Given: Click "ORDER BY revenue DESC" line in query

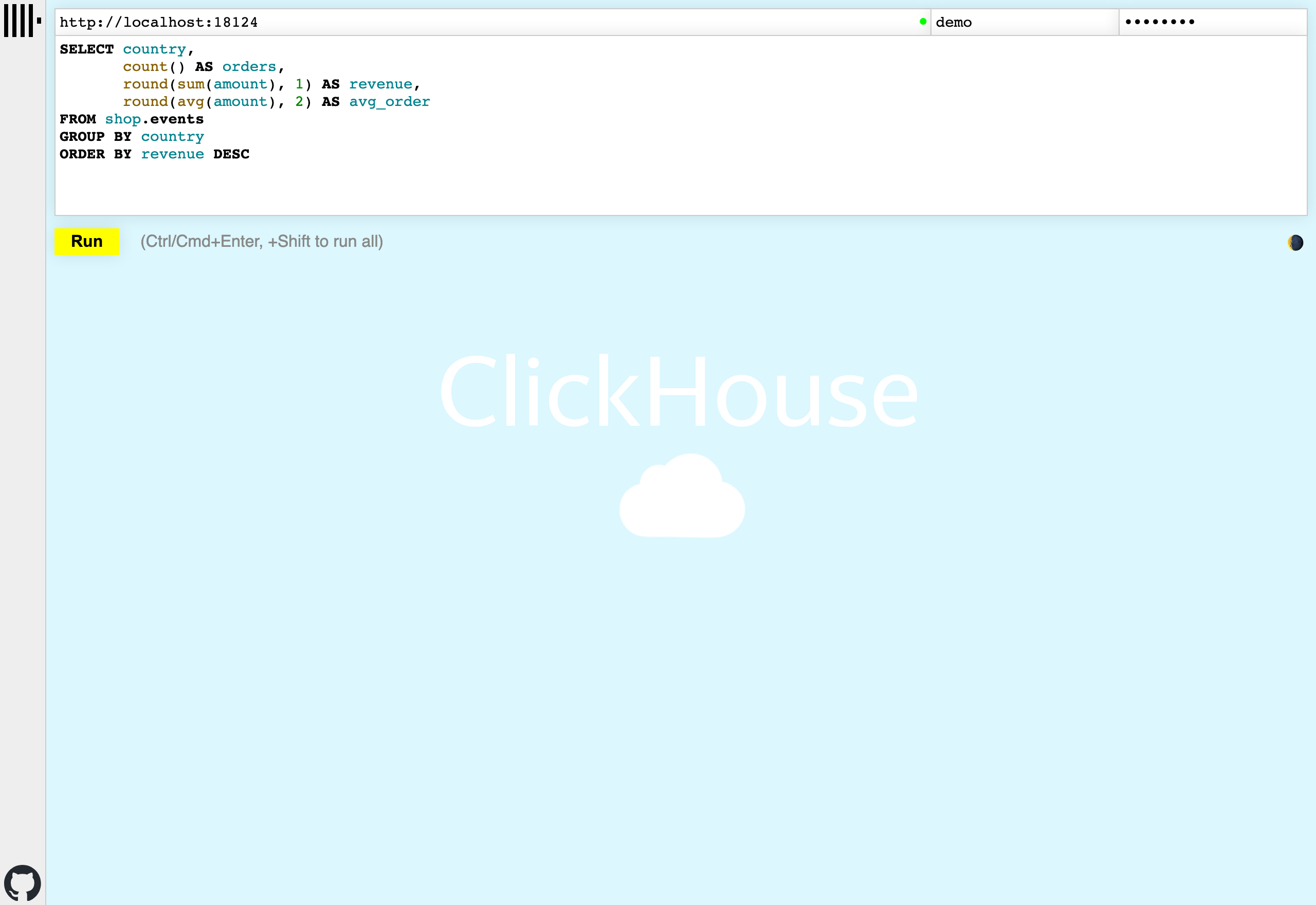Looking at the screenshot, I should pos(155,154).
